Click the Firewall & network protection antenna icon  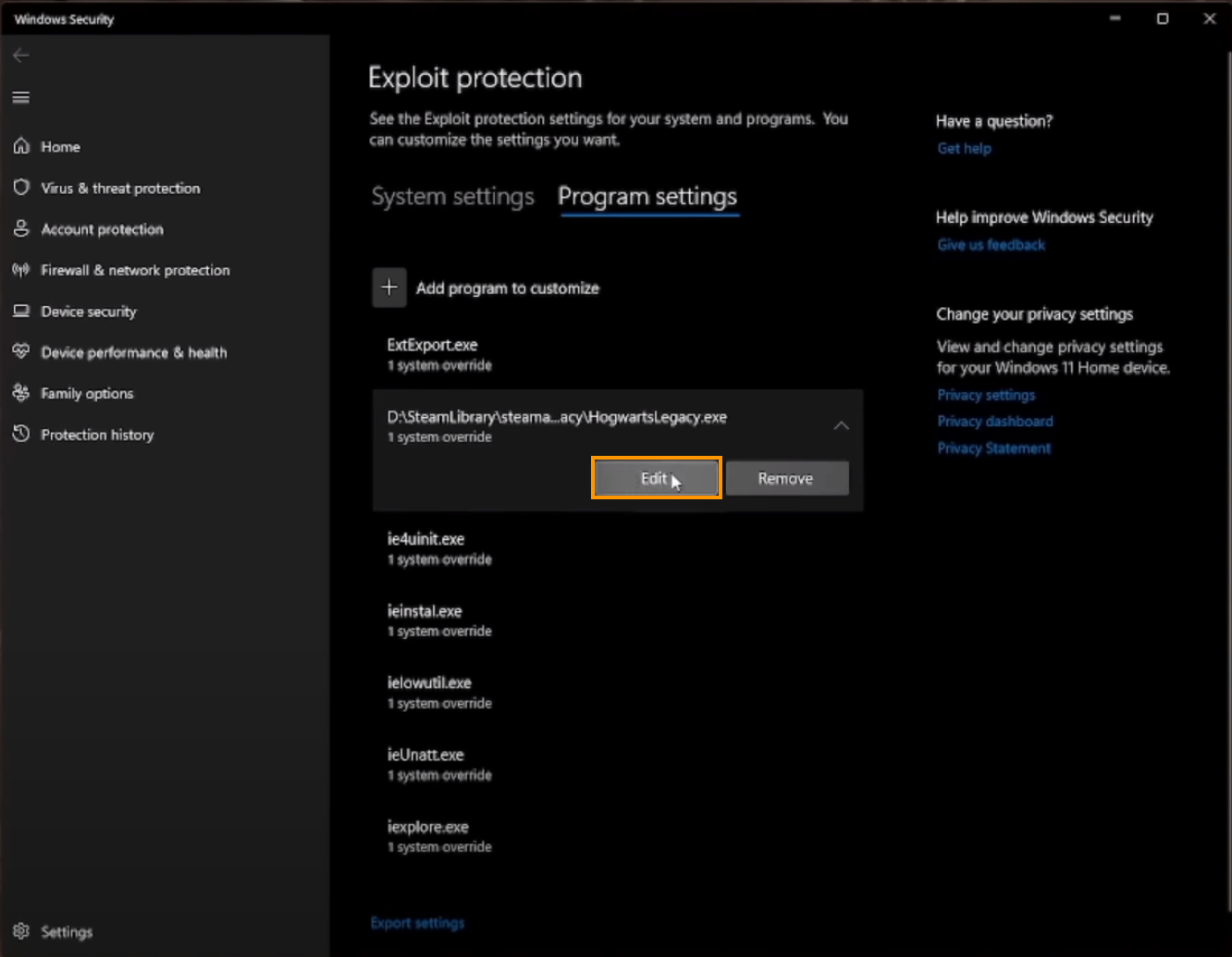[x=21, y=270]
